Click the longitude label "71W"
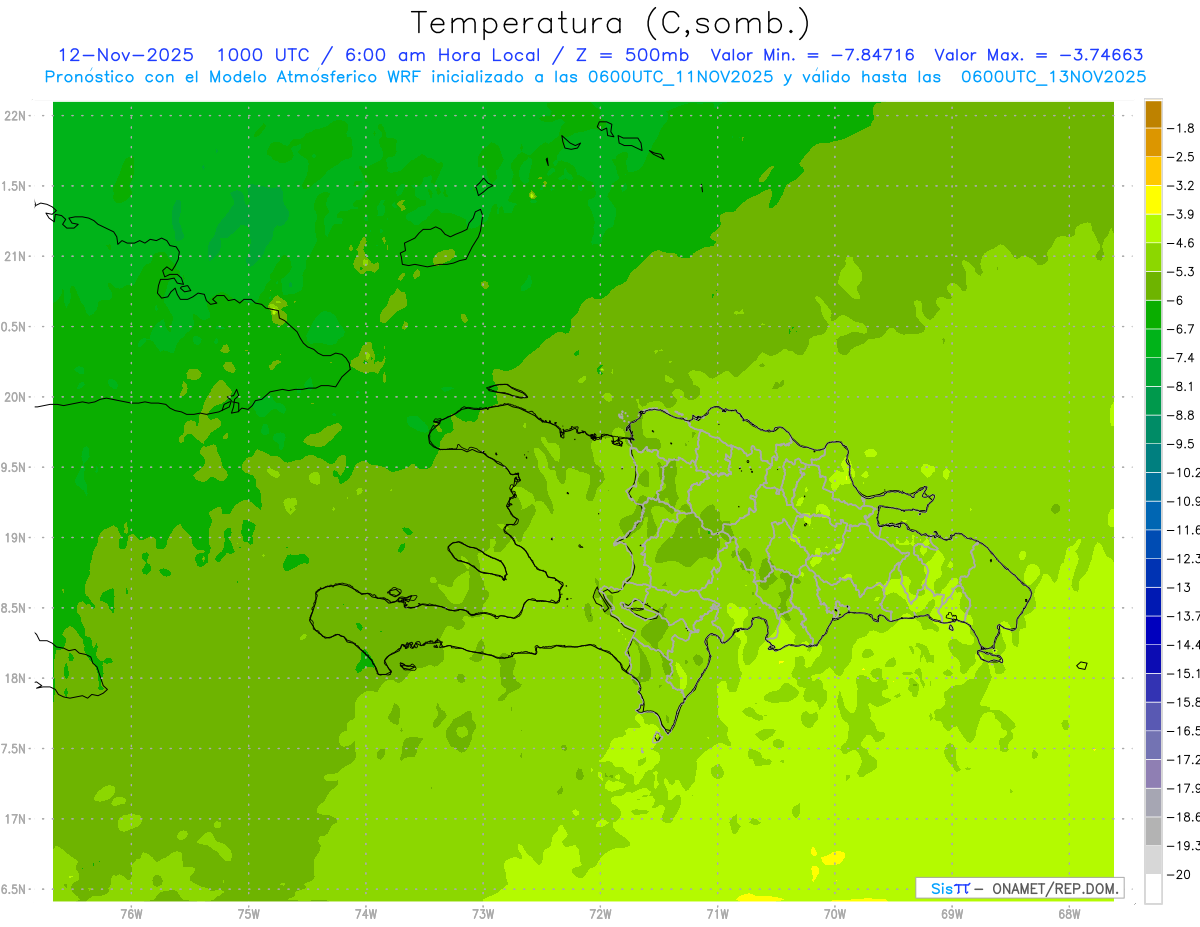The image size is (1200, 927). click(717, 914)
